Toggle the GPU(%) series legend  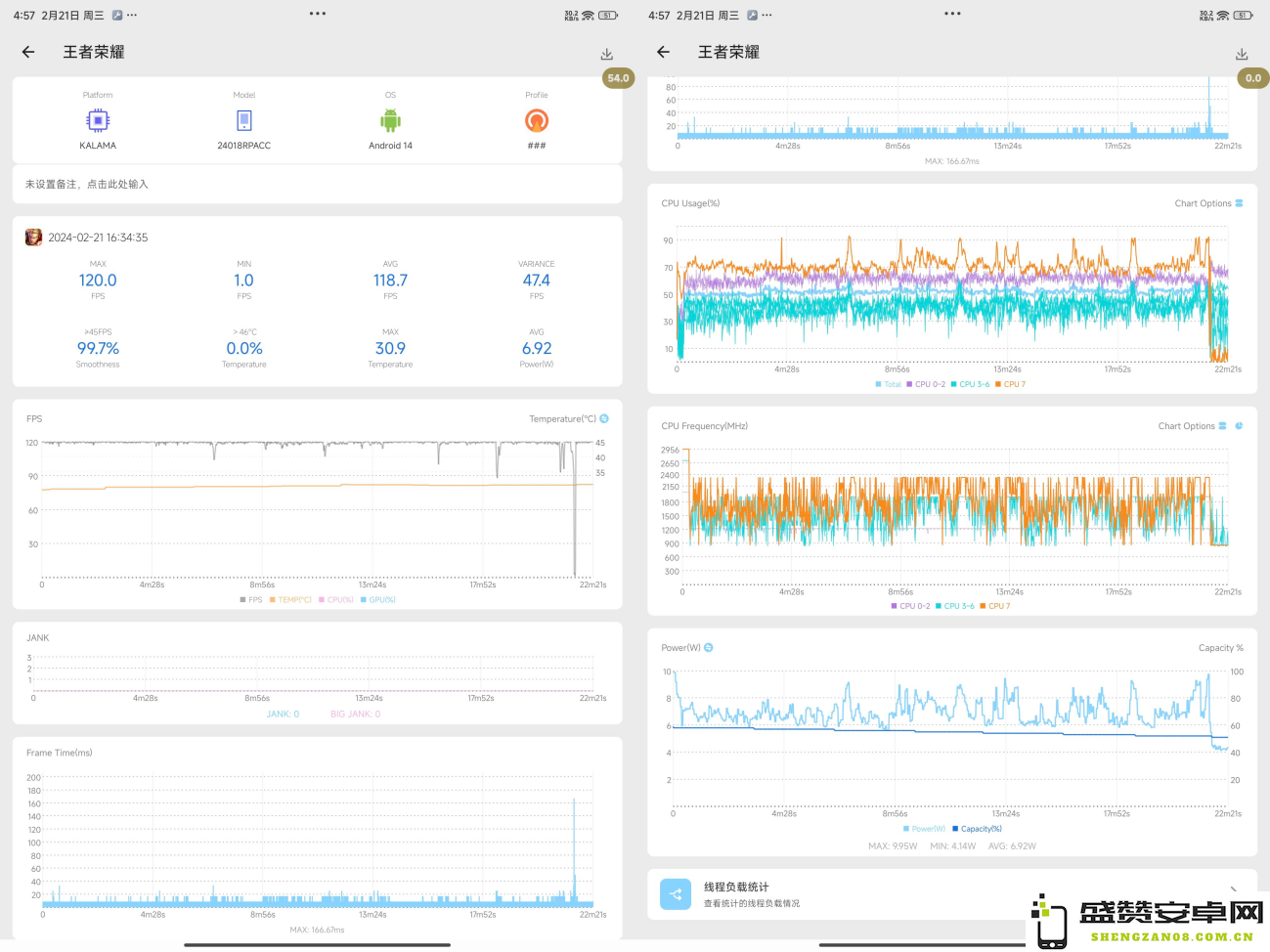pos(378,600)
